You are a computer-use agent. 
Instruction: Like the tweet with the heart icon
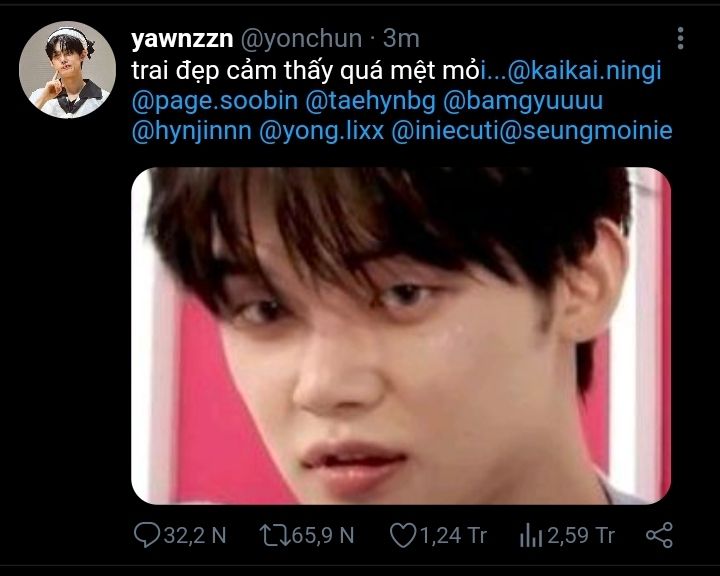pyautogui.click(x=402, y=535)
